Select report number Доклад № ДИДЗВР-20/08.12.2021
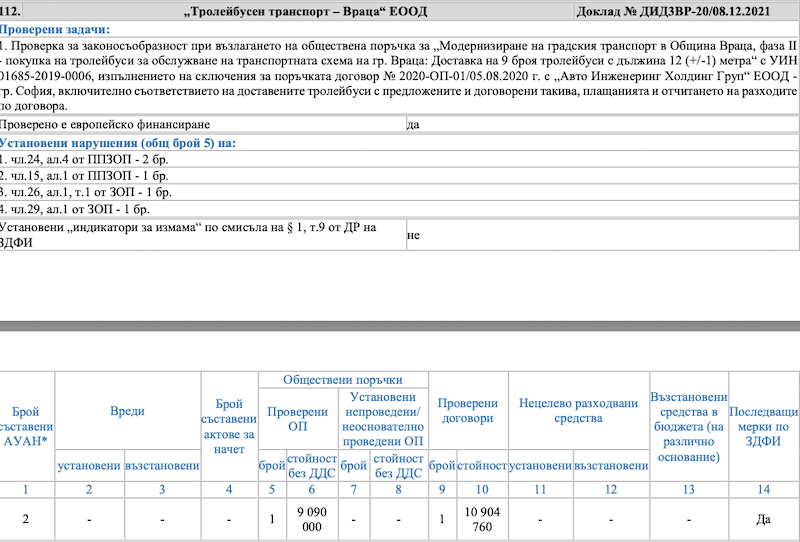 (673, 11)
